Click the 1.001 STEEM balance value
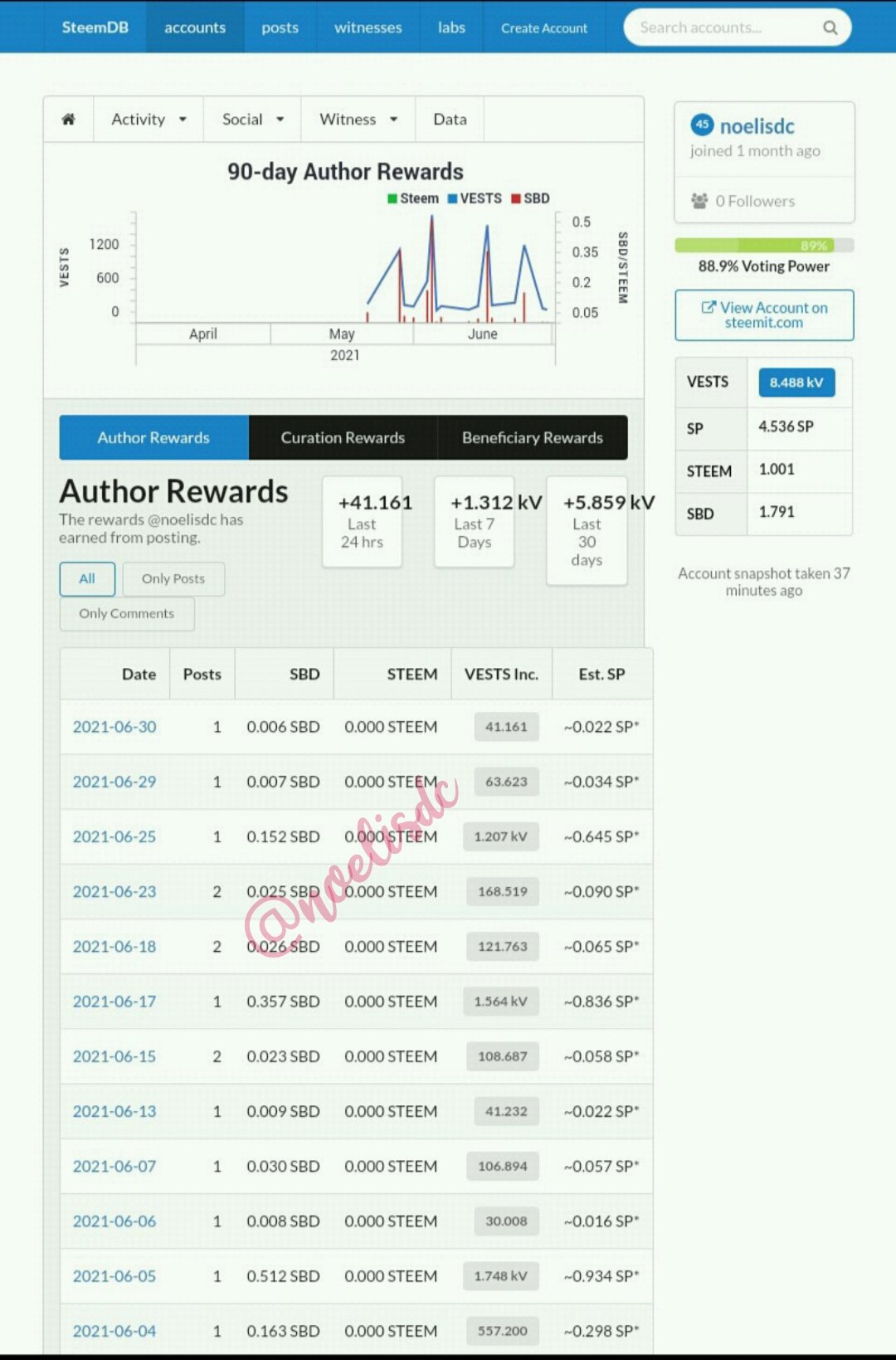The width and height of the screenshot is (896, 1360). coord(777,469)
